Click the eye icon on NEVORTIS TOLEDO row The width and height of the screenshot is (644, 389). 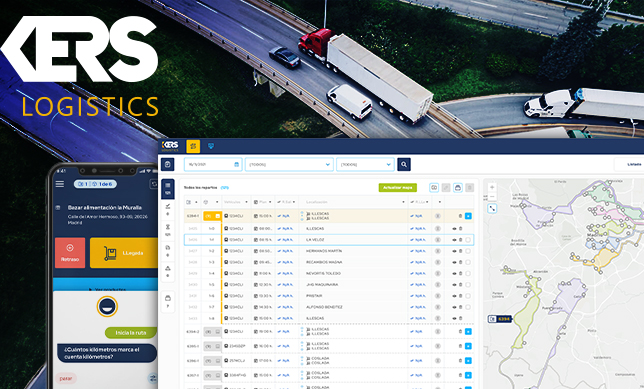pos(454,274)
